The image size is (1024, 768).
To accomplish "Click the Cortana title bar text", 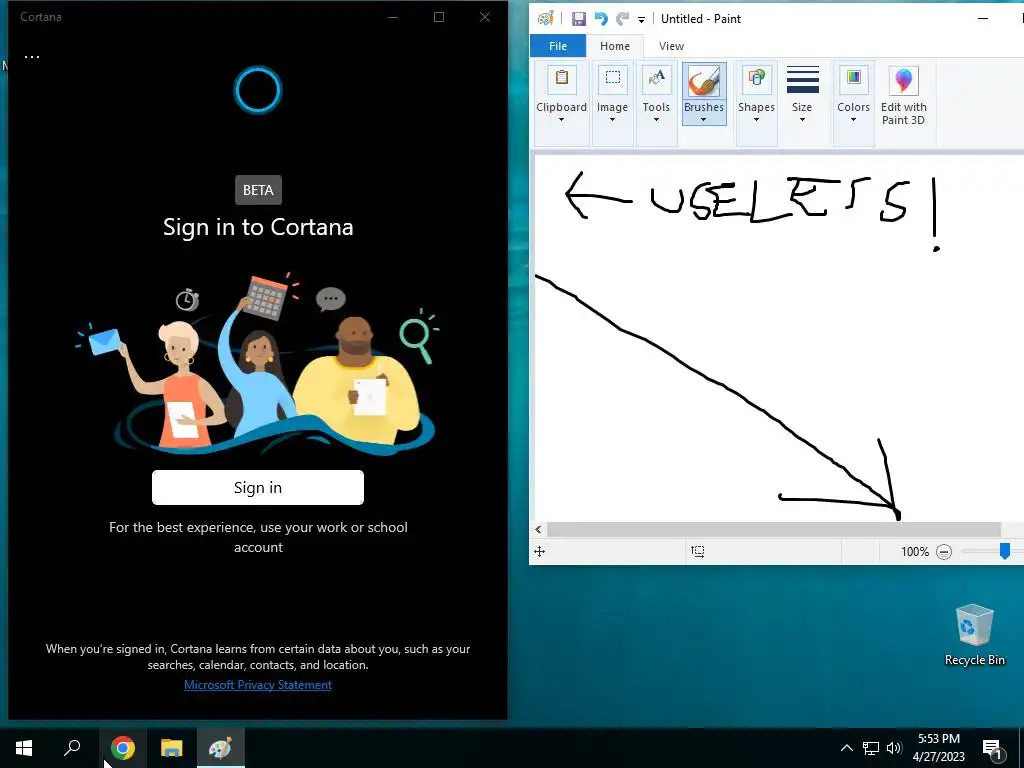I will [x=40, y=17].
